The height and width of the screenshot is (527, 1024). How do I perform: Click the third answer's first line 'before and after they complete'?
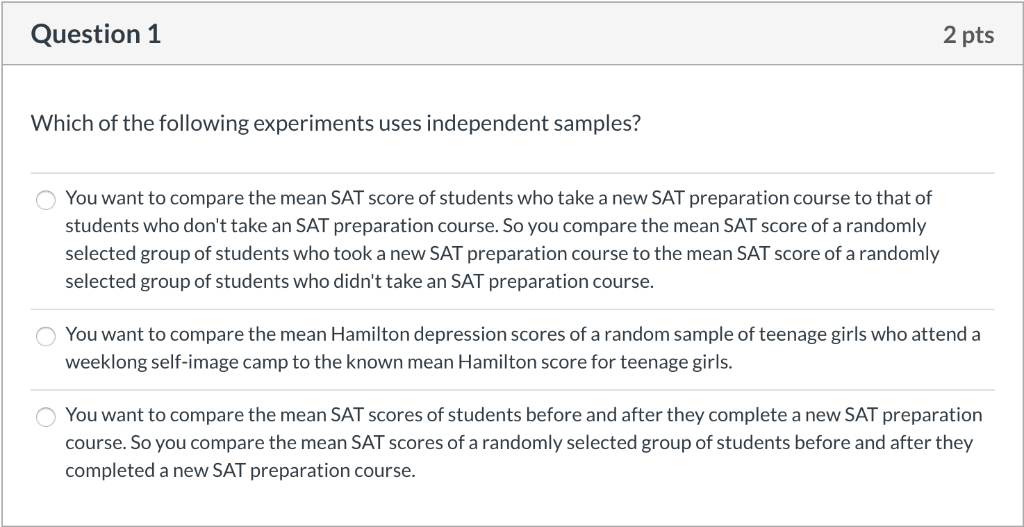click(x=523, y=415)
